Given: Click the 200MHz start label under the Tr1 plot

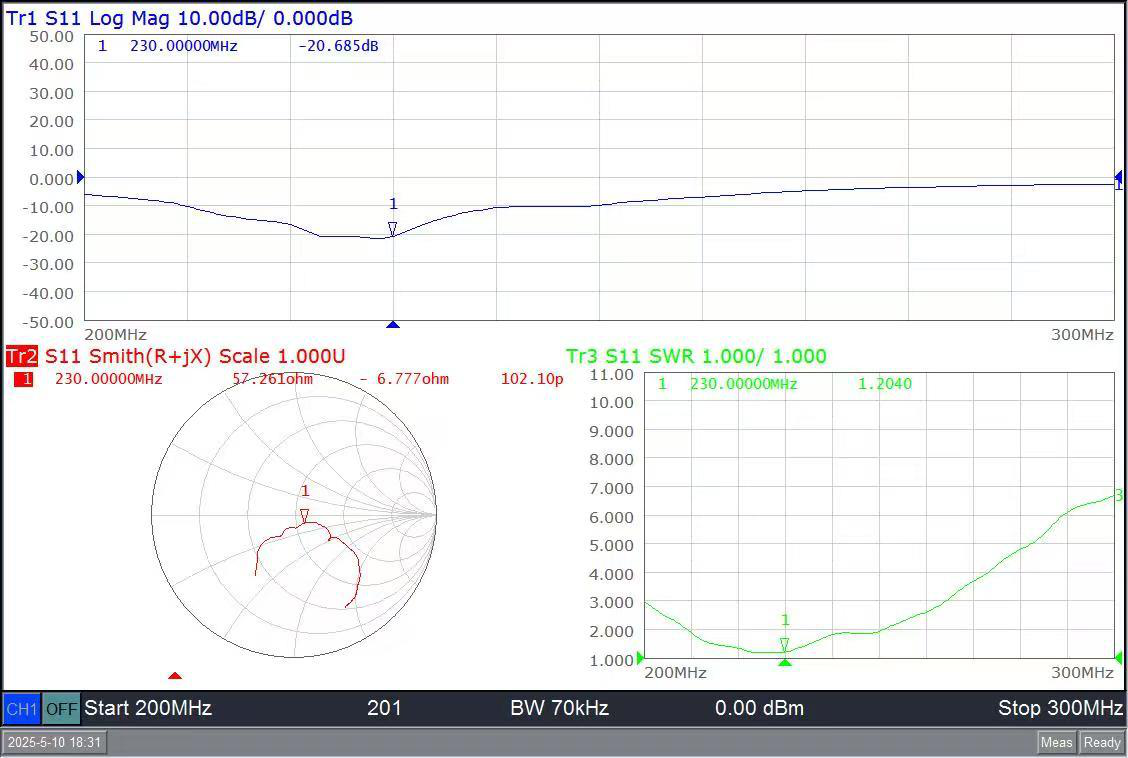Looking at the screenshot, I should pos(115,334).
